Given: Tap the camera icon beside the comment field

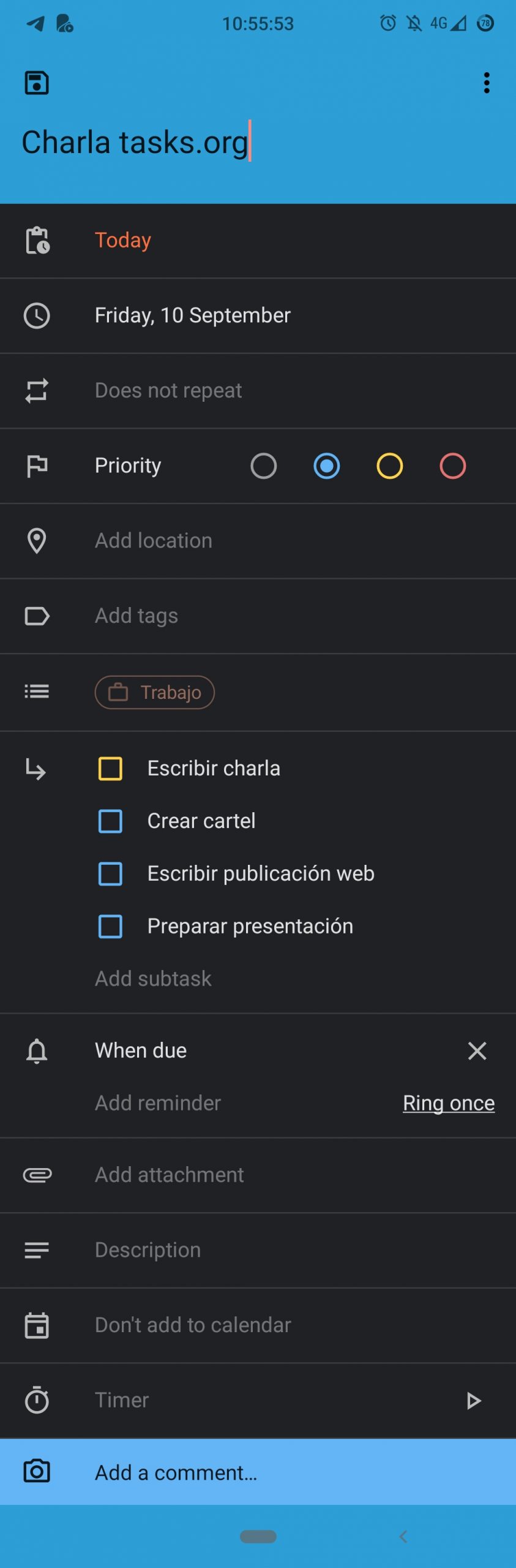Looking at the screenshot, I should 37,1471.
